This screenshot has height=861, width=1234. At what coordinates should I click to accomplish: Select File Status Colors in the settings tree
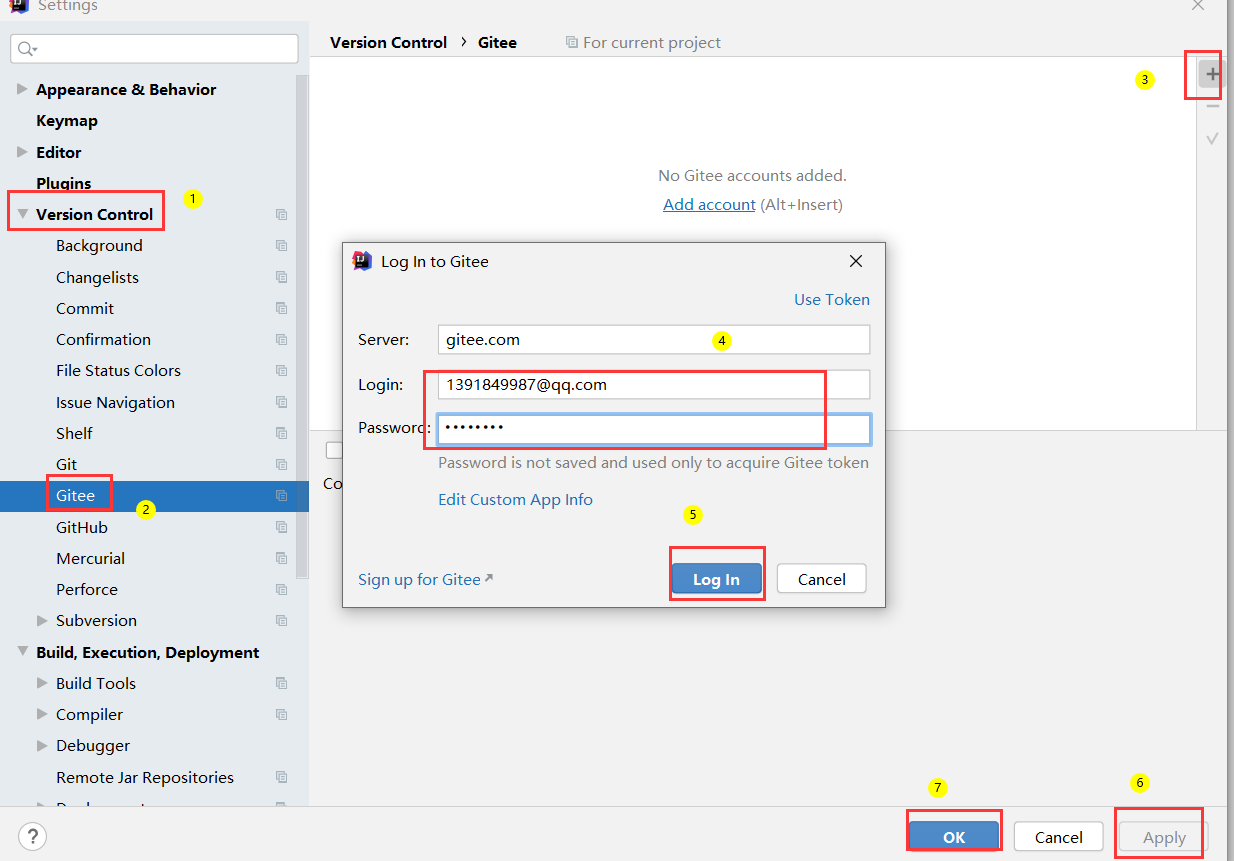(x=118, y=370)
